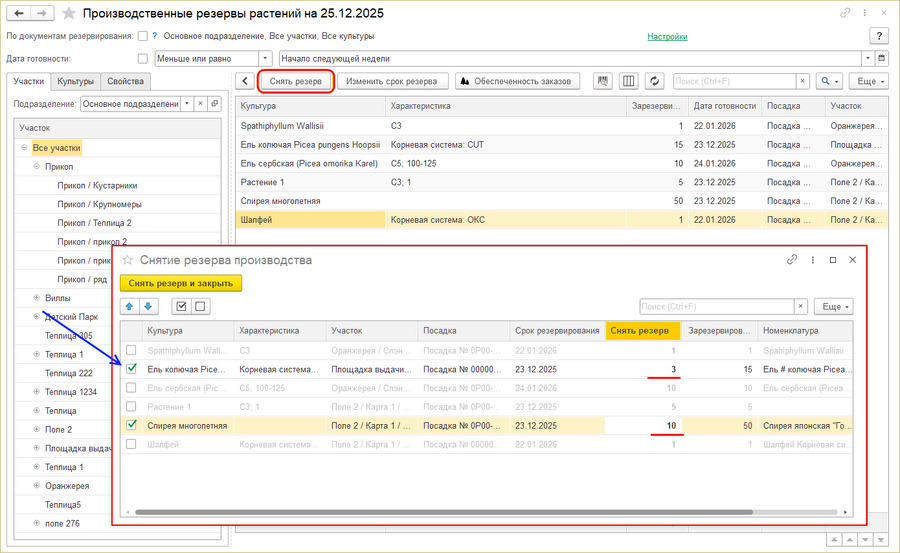Screen dimensions: 900x553
Task: Click the refresh icon in the main toolbar
Action: pos(655,81)
